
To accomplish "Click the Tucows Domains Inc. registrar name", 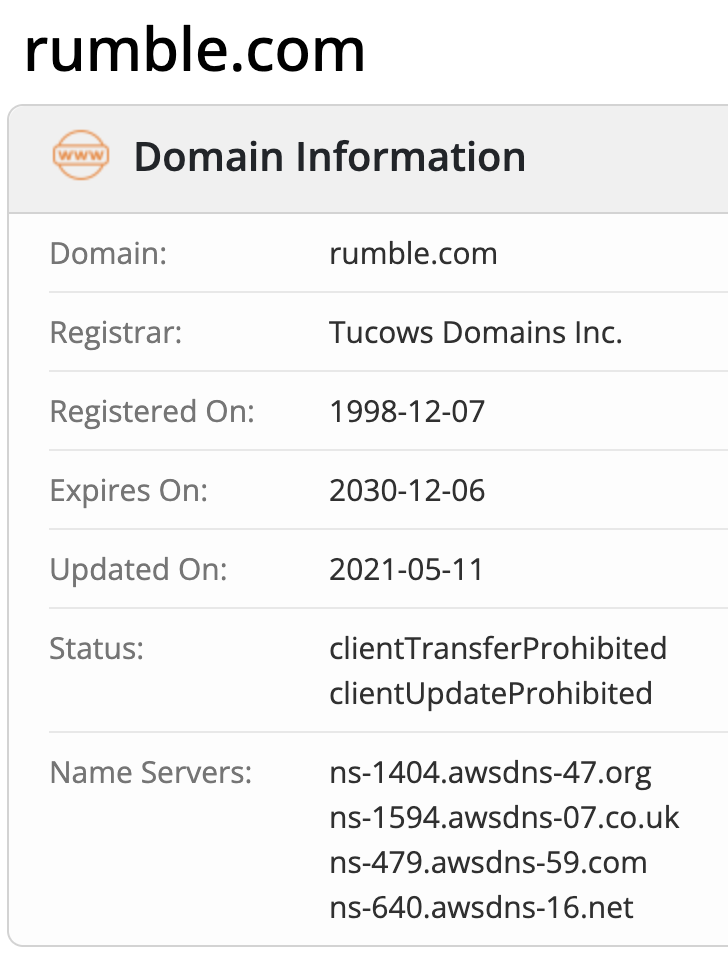I will 476,332.
